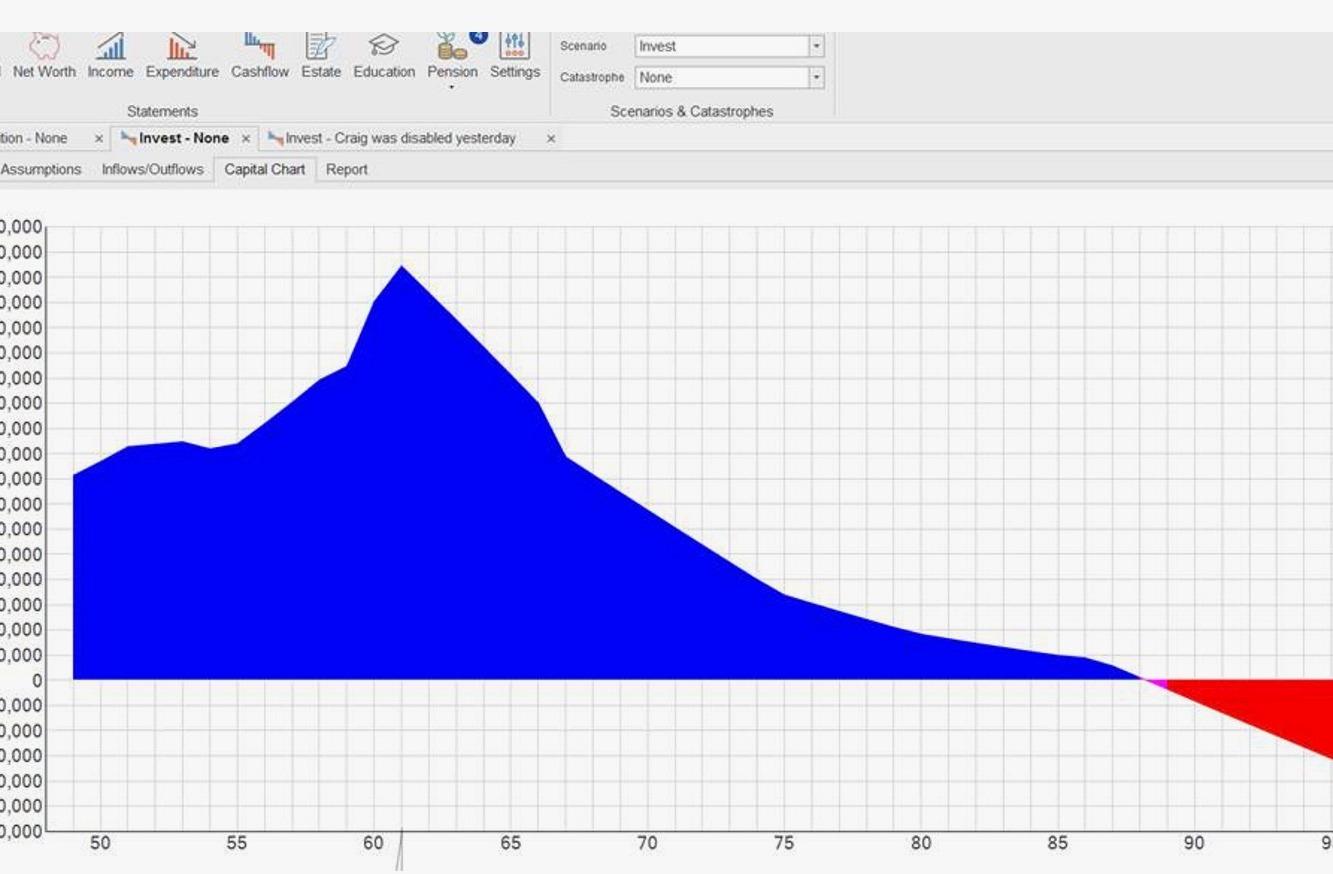Open the Settings sliders icon
1333x874 pixels.
(514, 47)
